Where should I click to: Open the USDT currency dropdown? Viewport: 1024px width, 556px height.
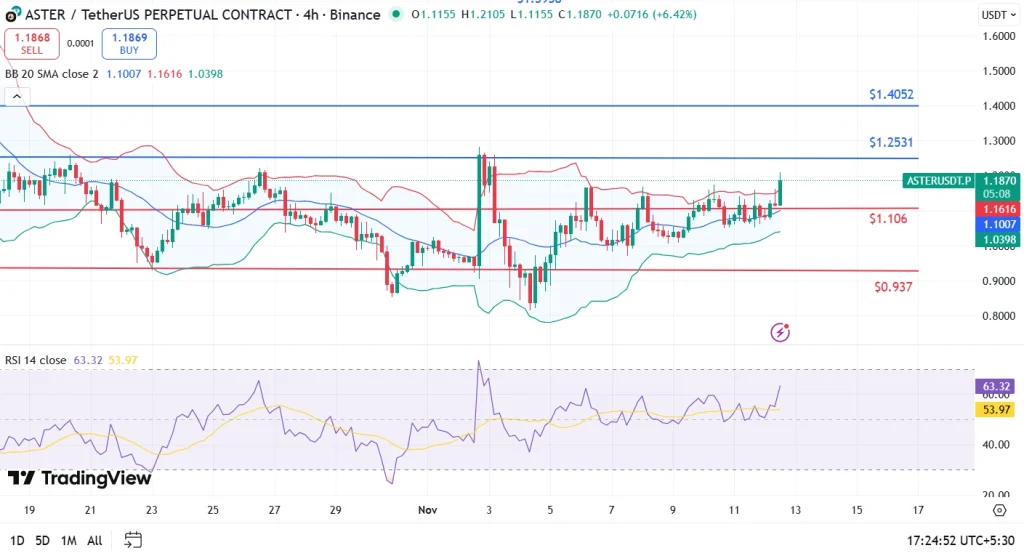(995, 15)
